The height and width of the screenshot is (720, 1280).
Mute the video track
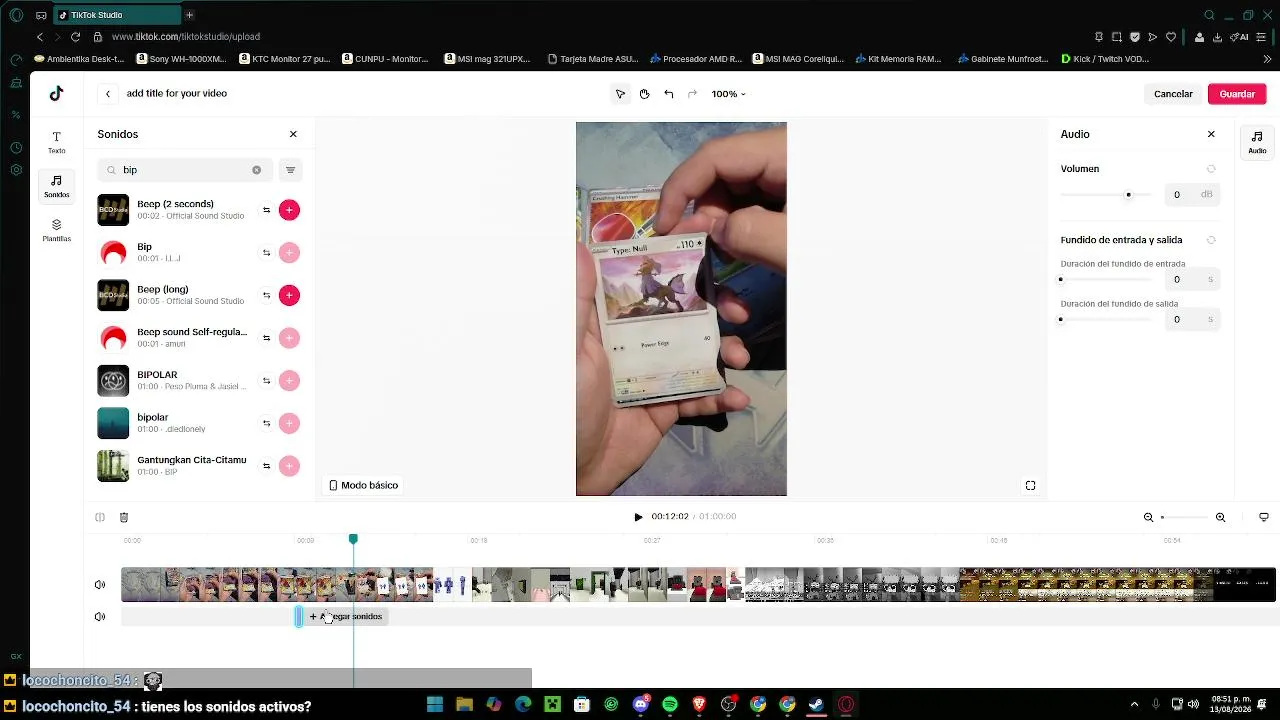[100, 585]
